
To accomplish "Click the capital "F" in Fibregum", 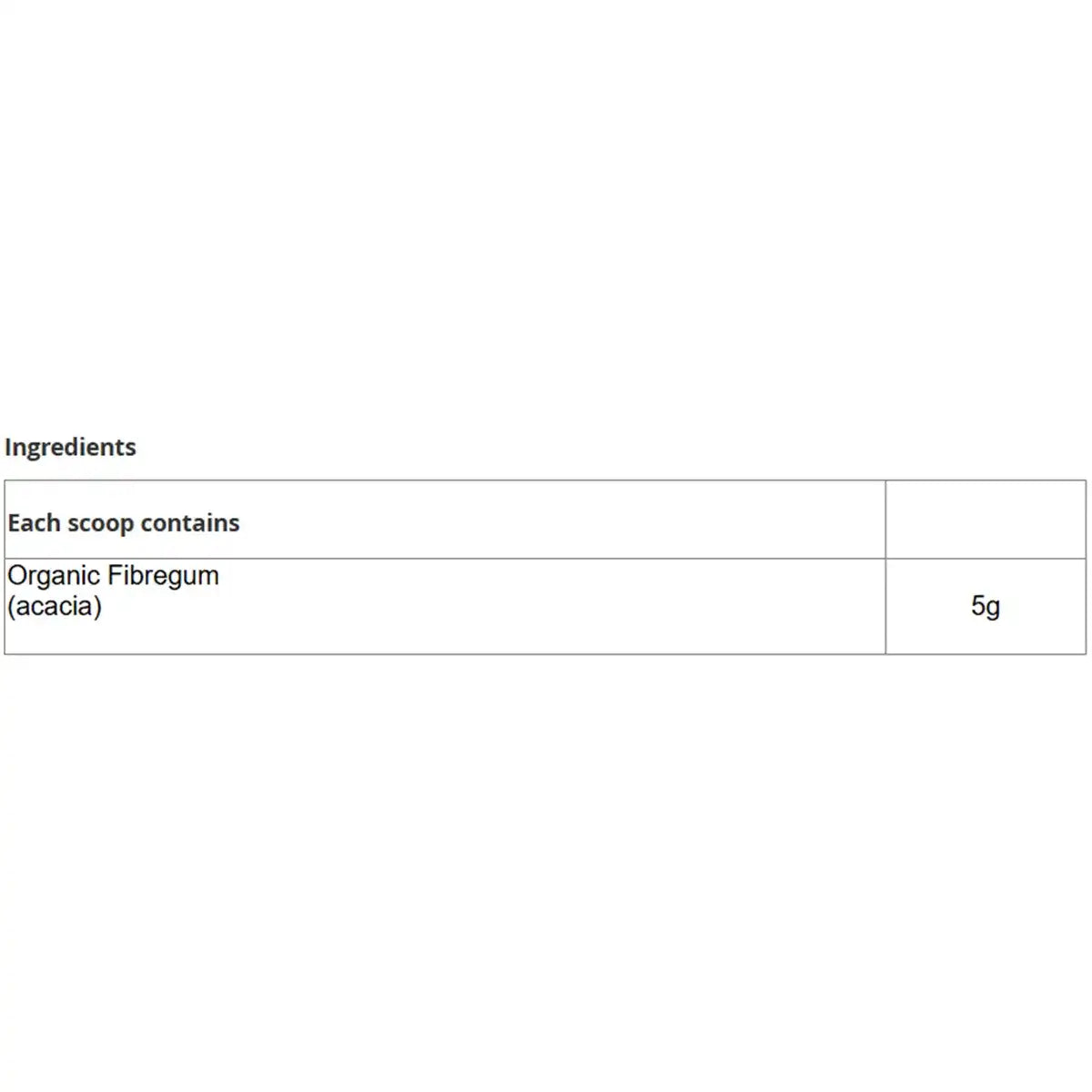I will pyautogui.click(x=115, y=576).
